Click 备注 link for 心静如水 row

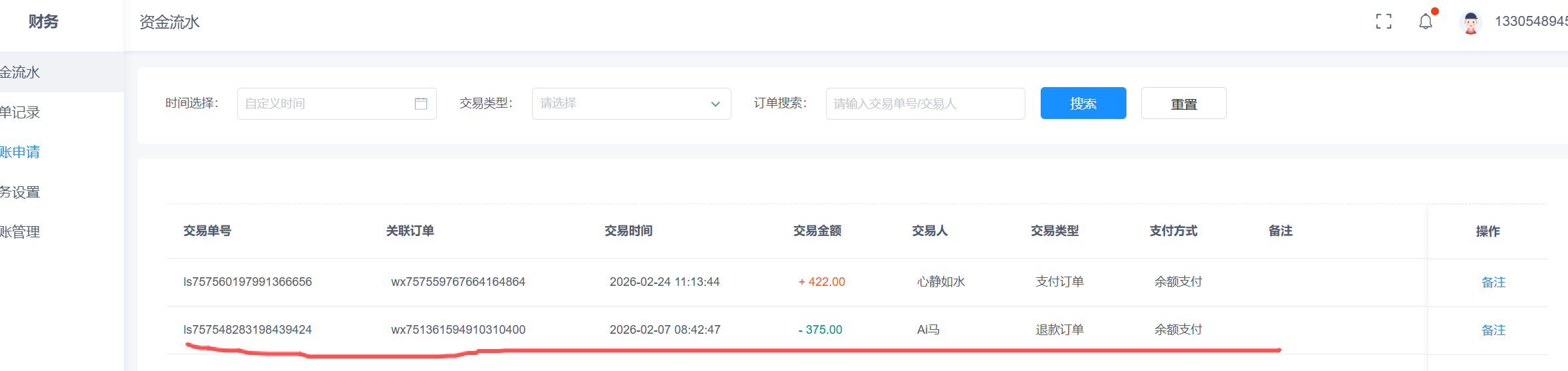tap(1493, 282)
